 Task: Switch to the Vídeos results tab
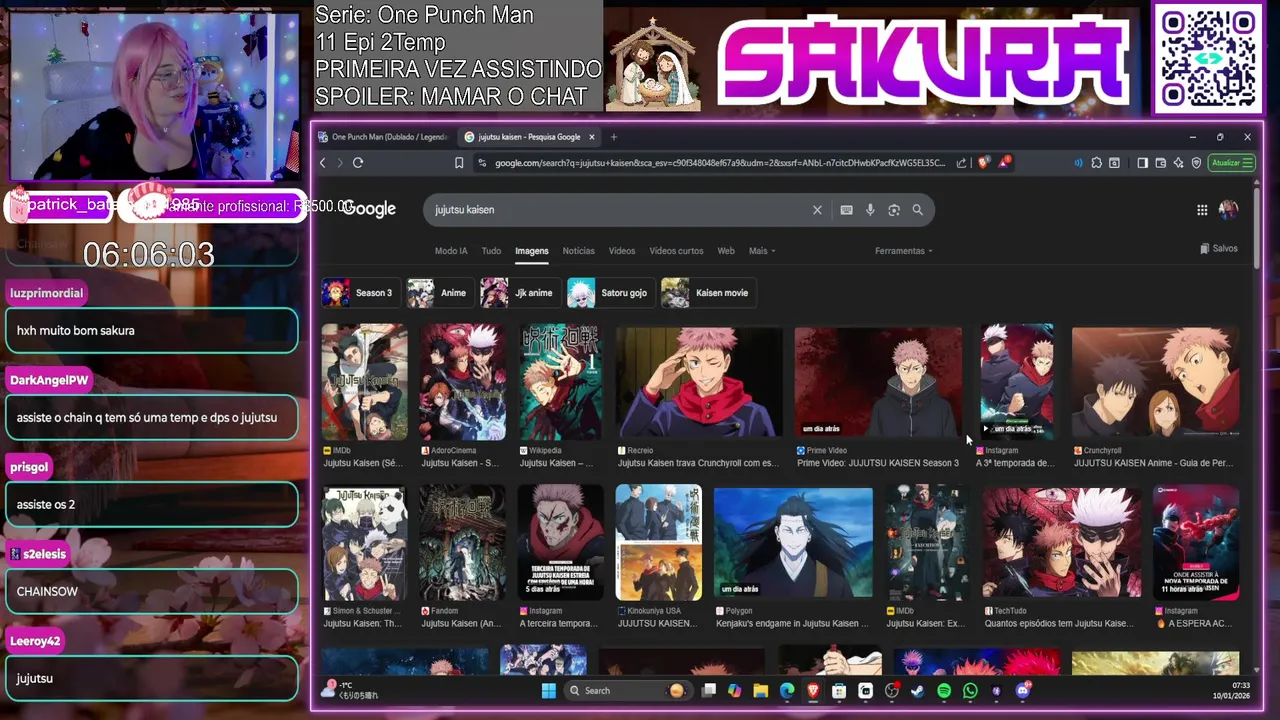[622, 251]
